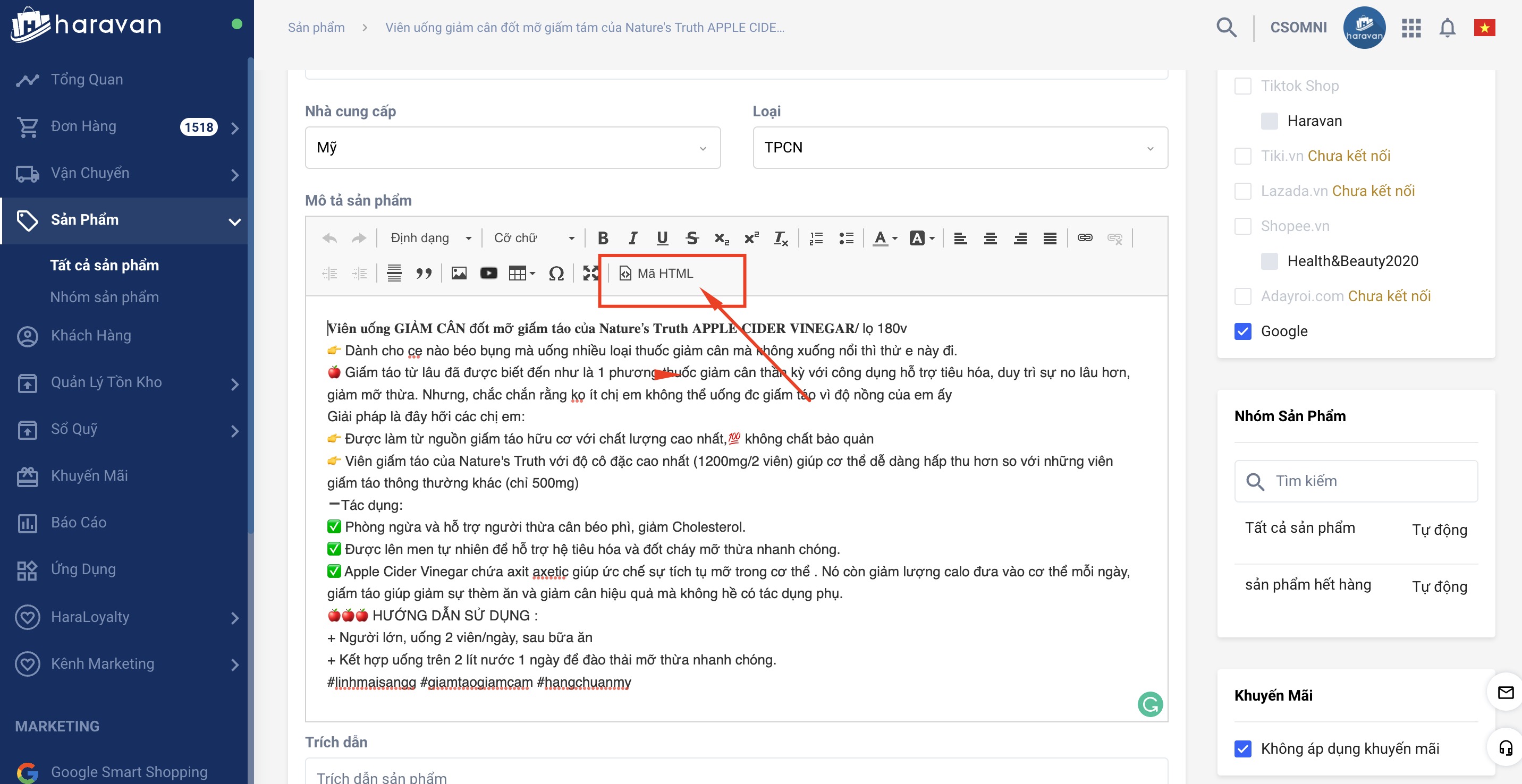This screenshot has height=784, width=1522.
Task: Go to Khách Hàng menu
Action: coord(90,335)
